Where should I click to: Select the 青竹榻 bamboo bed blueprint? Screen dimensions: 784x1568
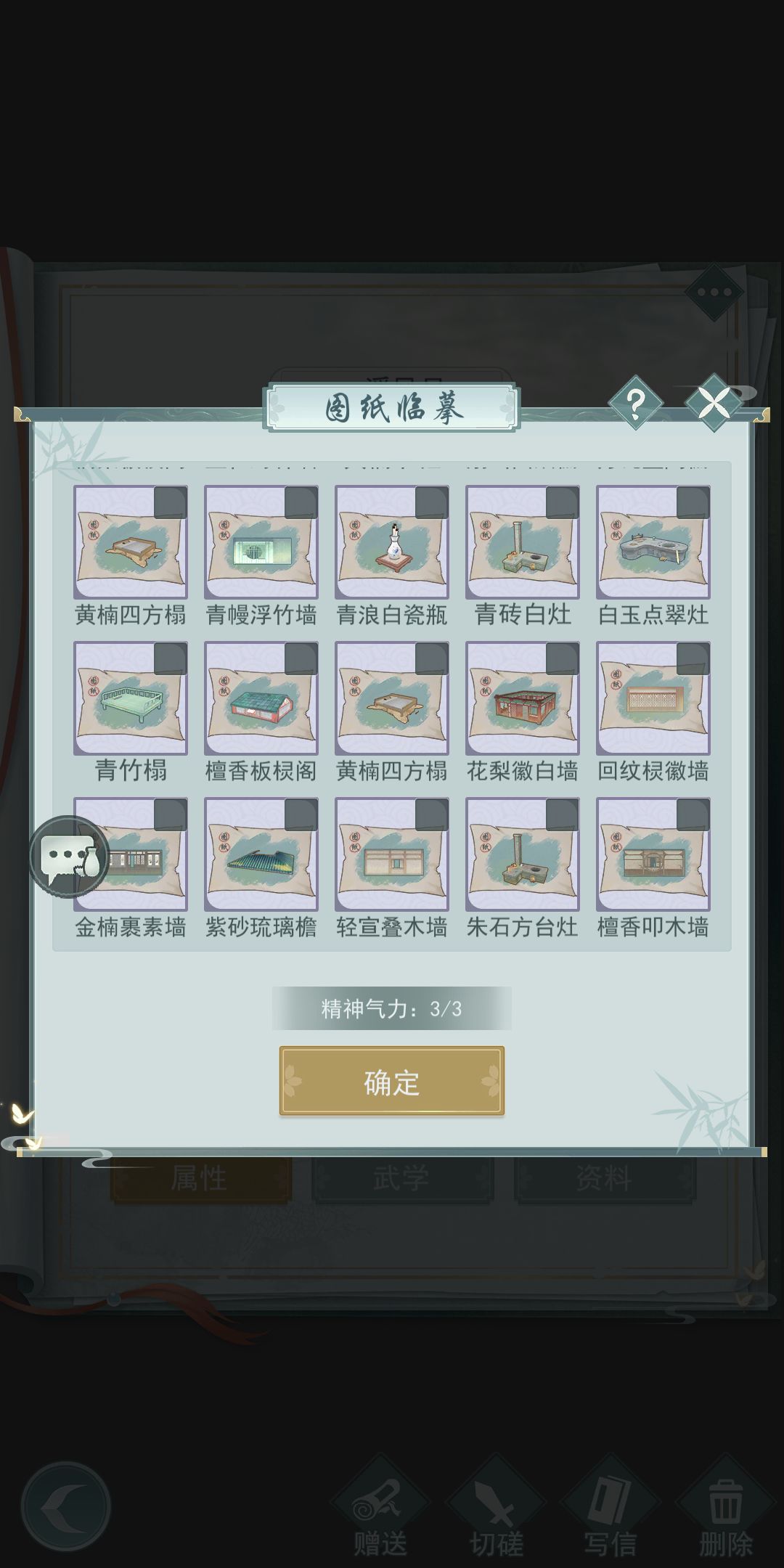click(131, 698)
